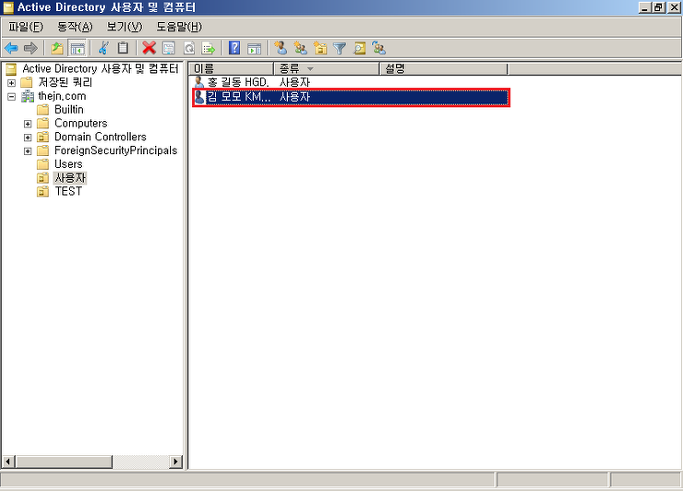Create new user in current container icon
This screenshot has height=491, width=683.
(281, 48)
